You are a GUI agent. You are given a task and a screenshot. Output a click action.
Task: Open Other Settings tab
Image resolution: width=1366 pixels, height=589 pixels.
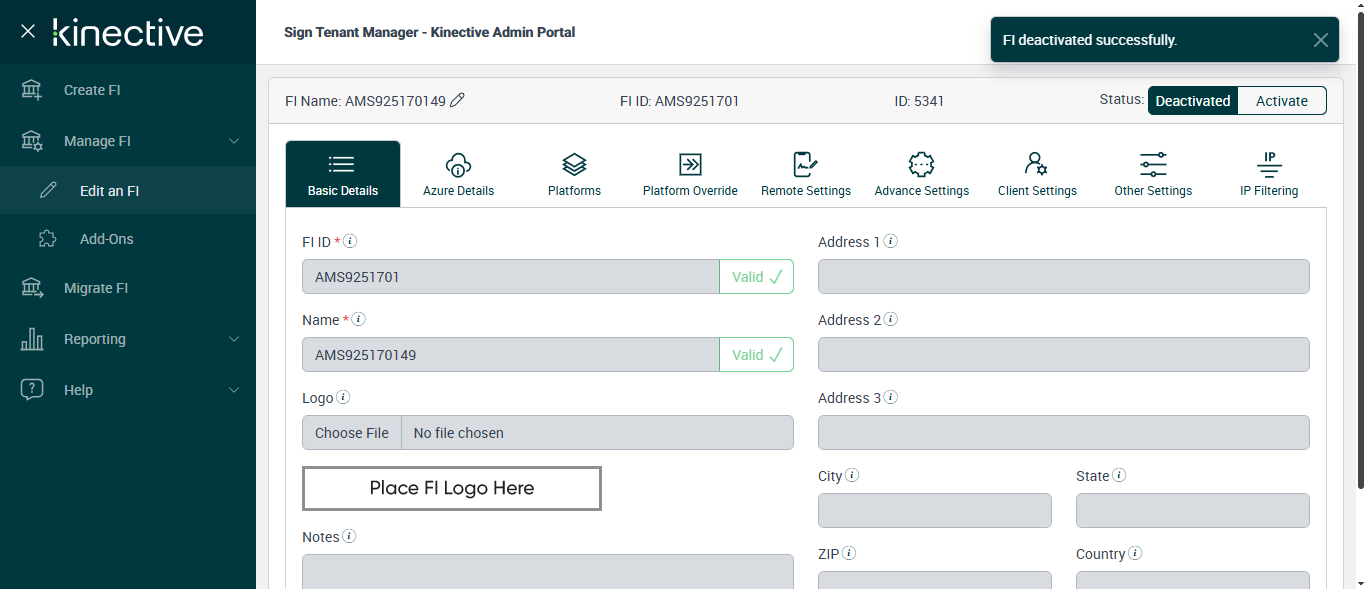[1153, 174]
